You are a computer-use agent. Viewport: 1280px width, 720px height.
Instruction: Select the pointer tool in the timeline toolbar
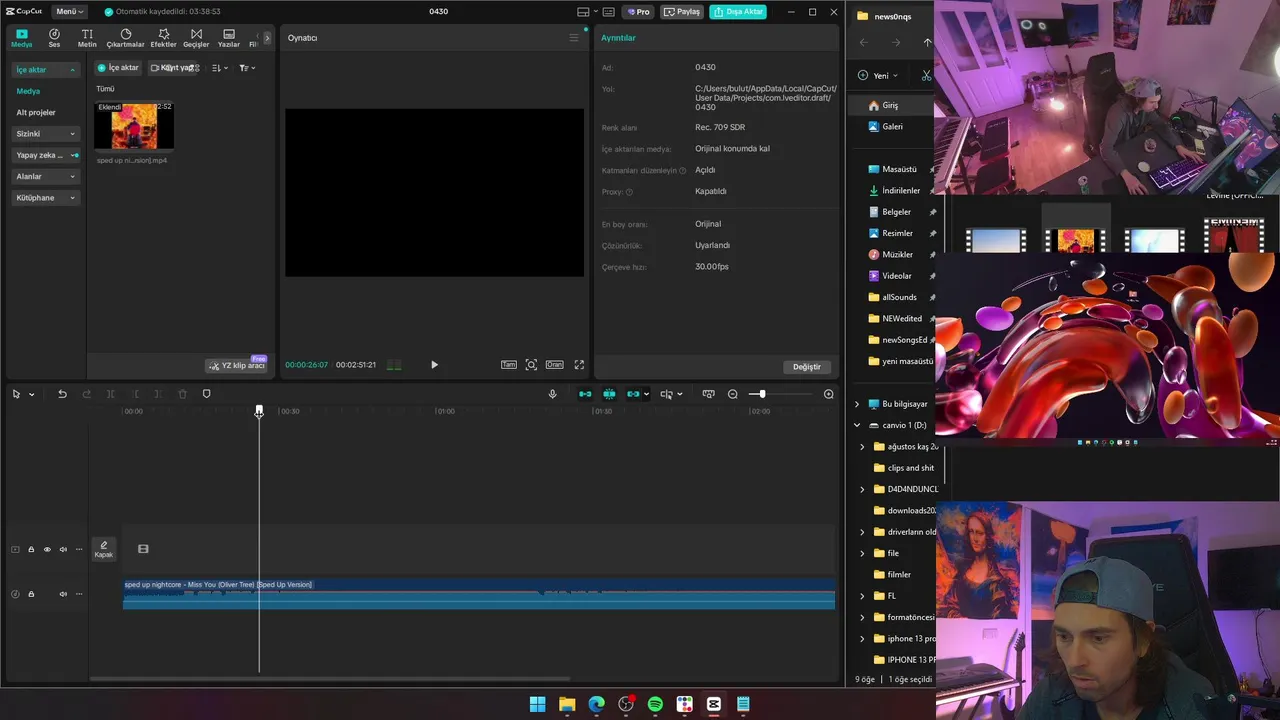tap(16, 394)
